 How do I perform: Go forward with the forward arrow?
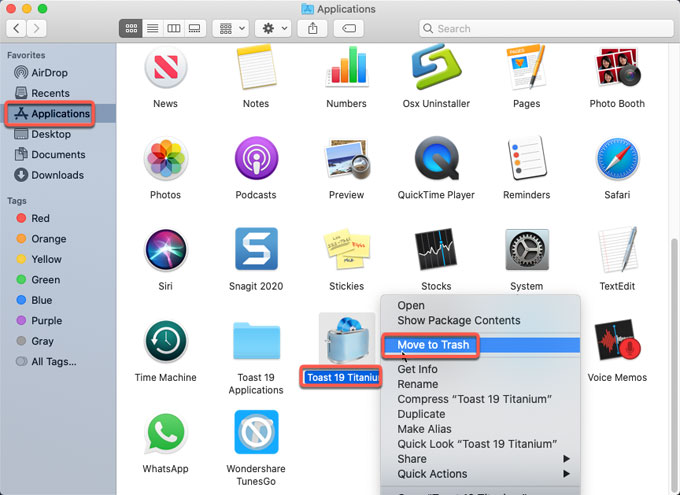(x=36, y=29)
